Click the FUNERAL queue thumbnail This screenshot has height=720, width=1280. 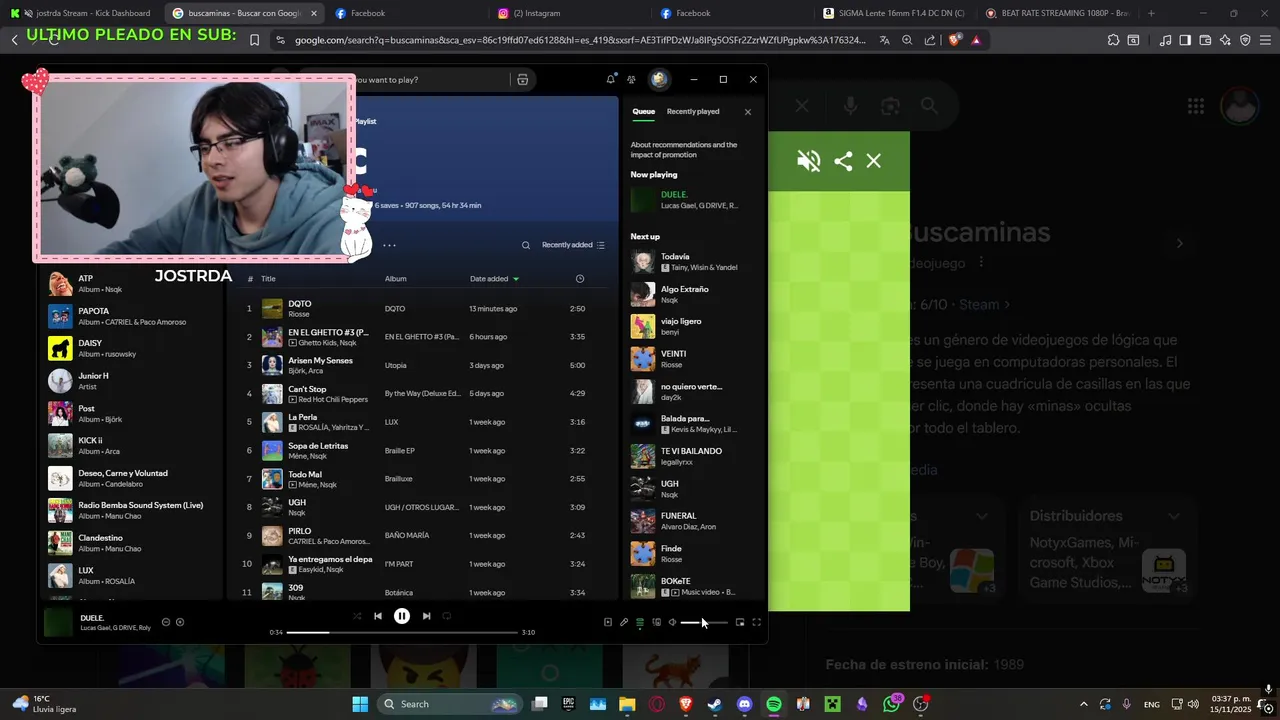[x=642, y=521]
